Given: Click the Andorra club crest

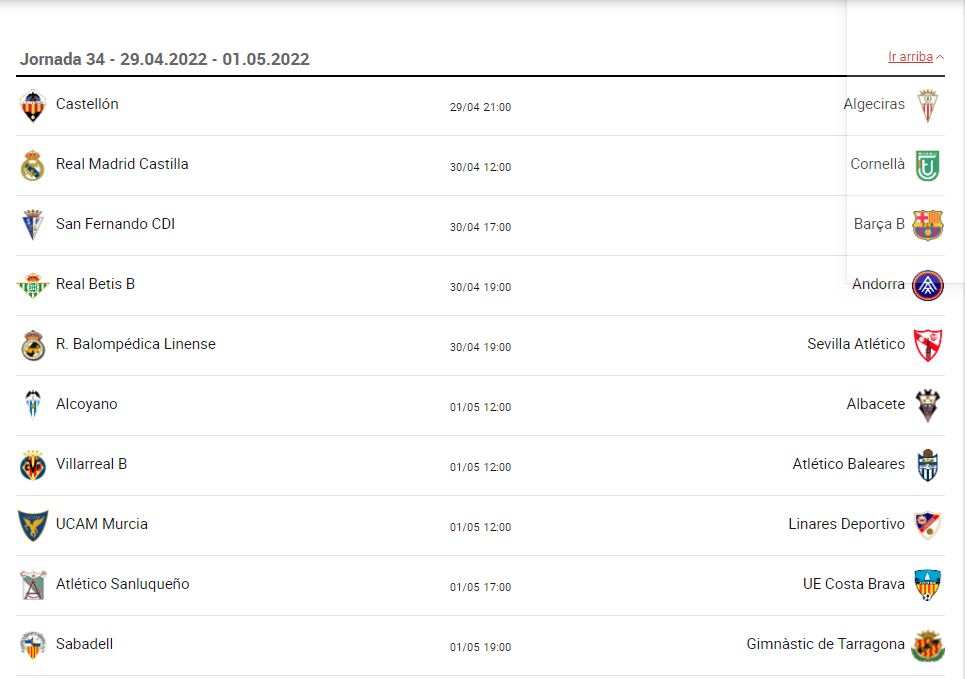Looking at the screenshot, I should tap(928, 285).
